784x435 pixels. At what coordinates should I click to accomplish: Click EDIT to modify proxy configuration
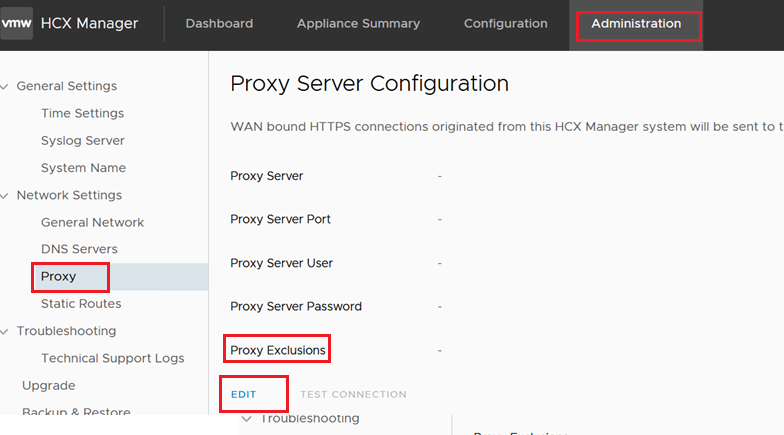pos(244,395)
